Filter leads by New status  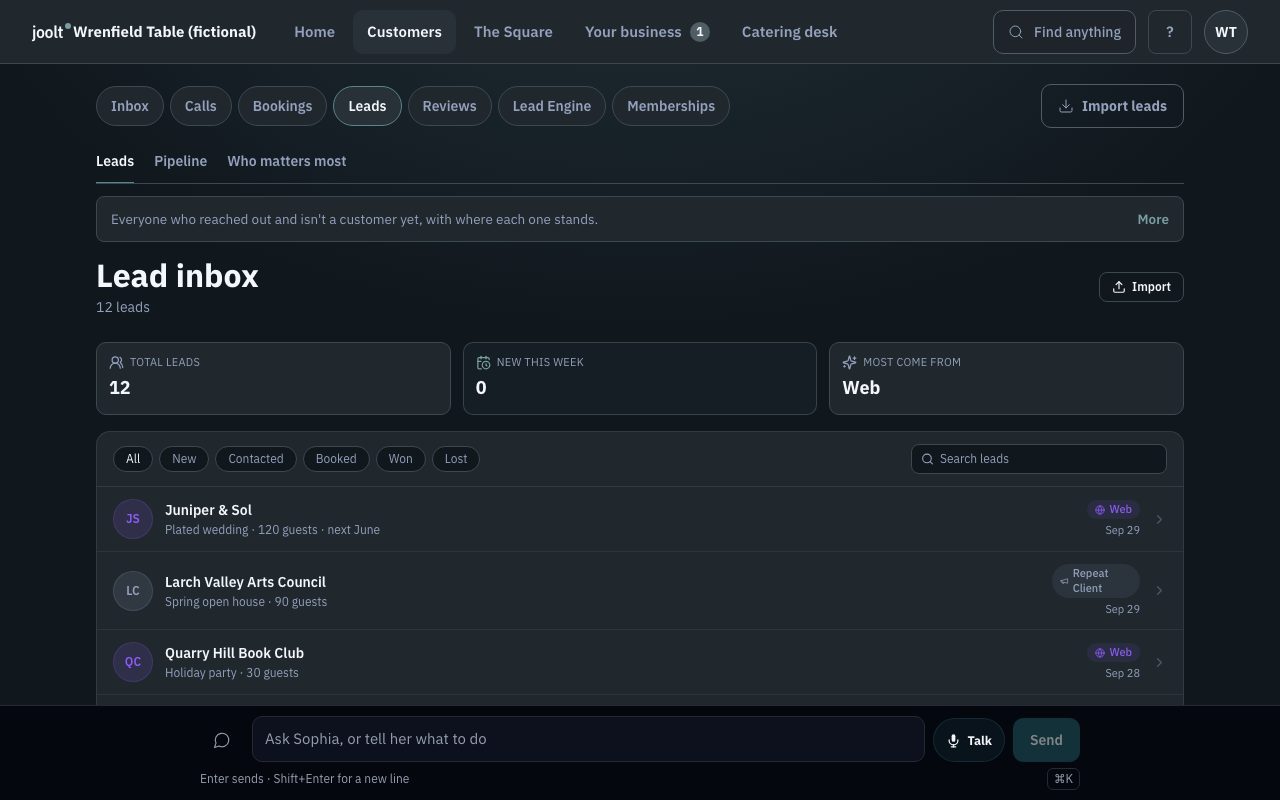pyautogui.click(x=184, y=459)
